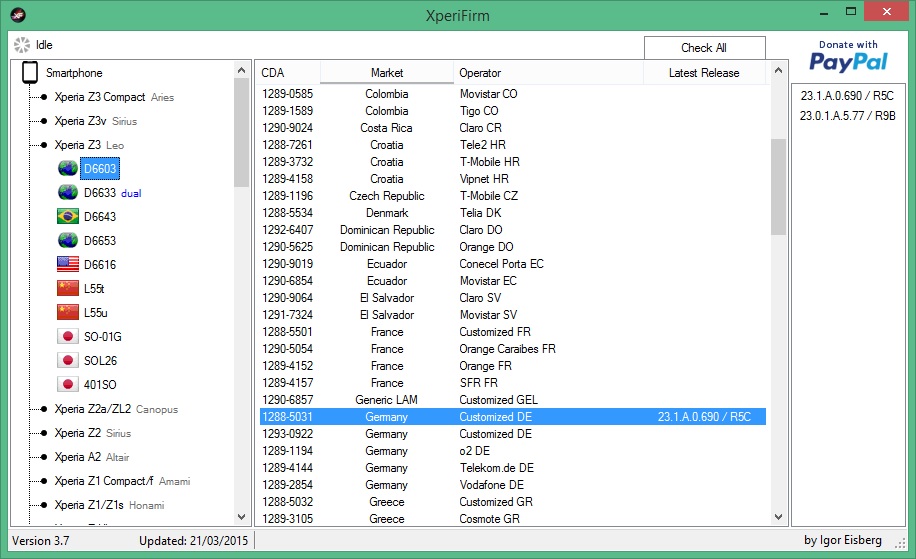Select the o2 DE row
Viewport: 916px width, 559px height.
513,450
